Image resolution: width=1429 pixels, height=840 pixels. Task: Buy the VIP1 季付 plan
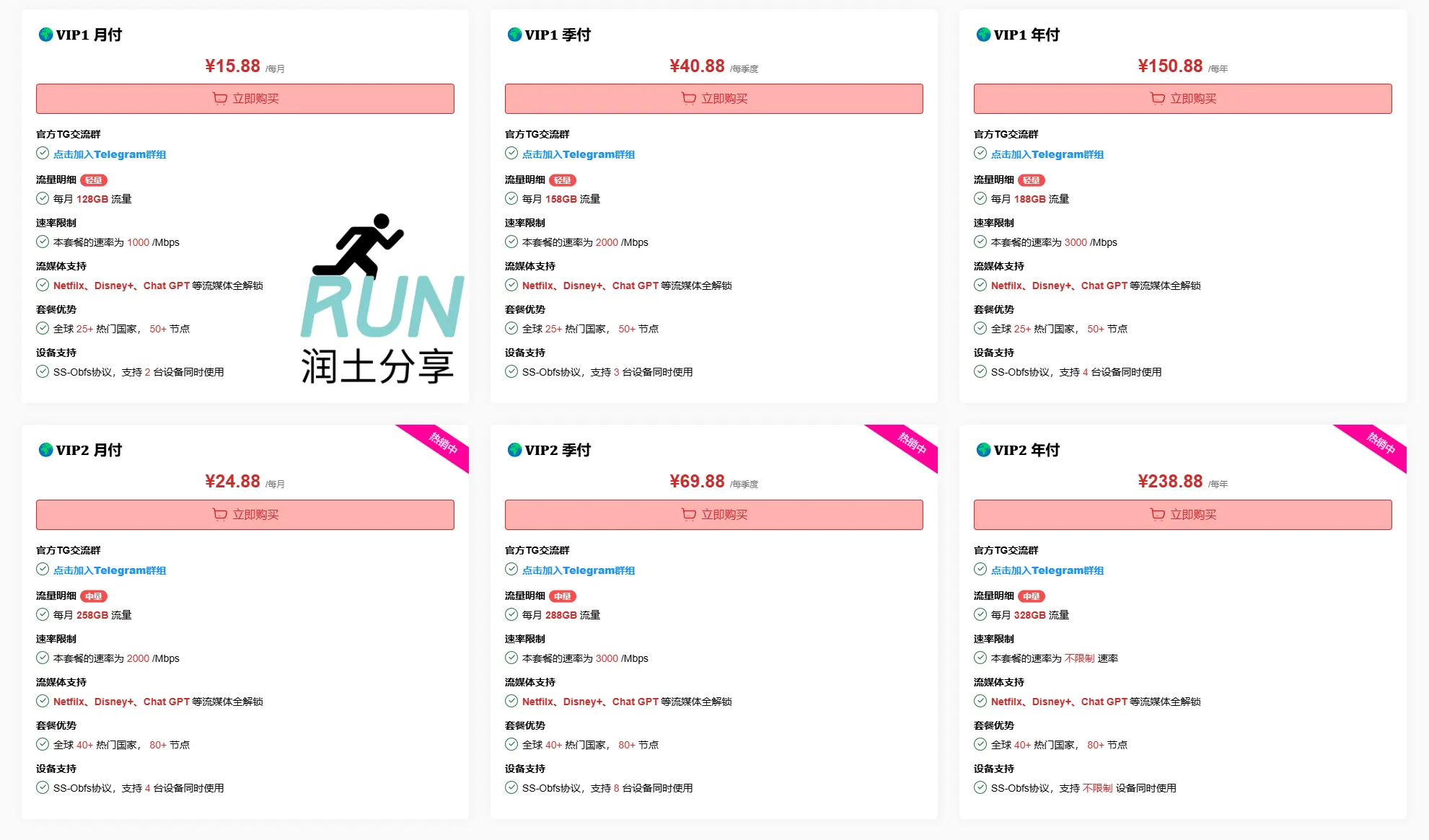click(x=714, y=99)
